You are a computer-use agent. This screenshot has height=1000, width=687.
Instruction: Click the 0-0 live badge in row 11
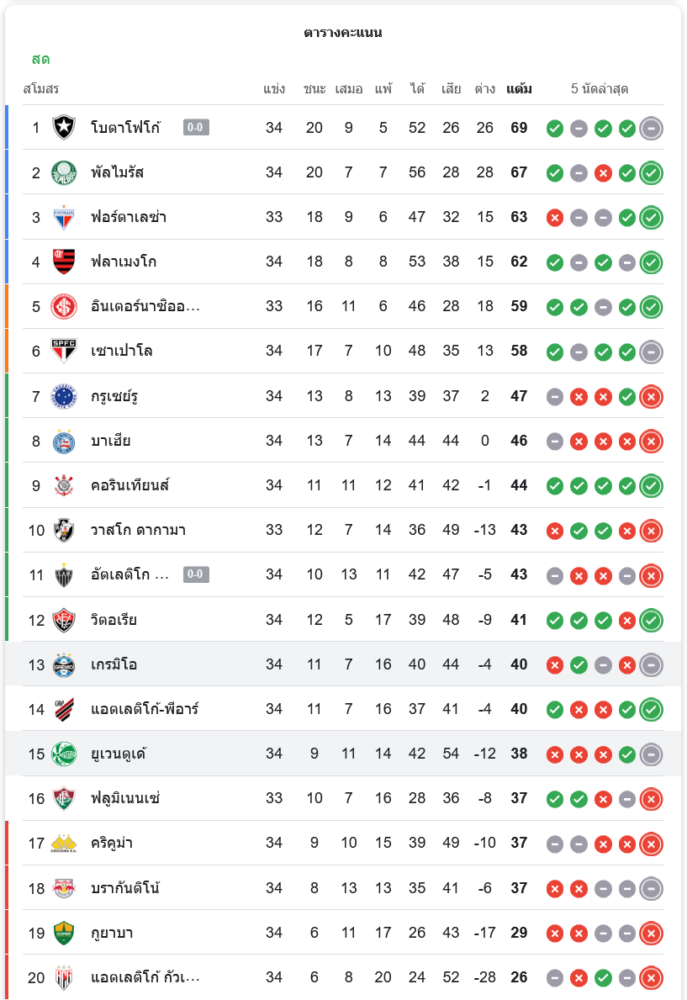tap(196, 575)
